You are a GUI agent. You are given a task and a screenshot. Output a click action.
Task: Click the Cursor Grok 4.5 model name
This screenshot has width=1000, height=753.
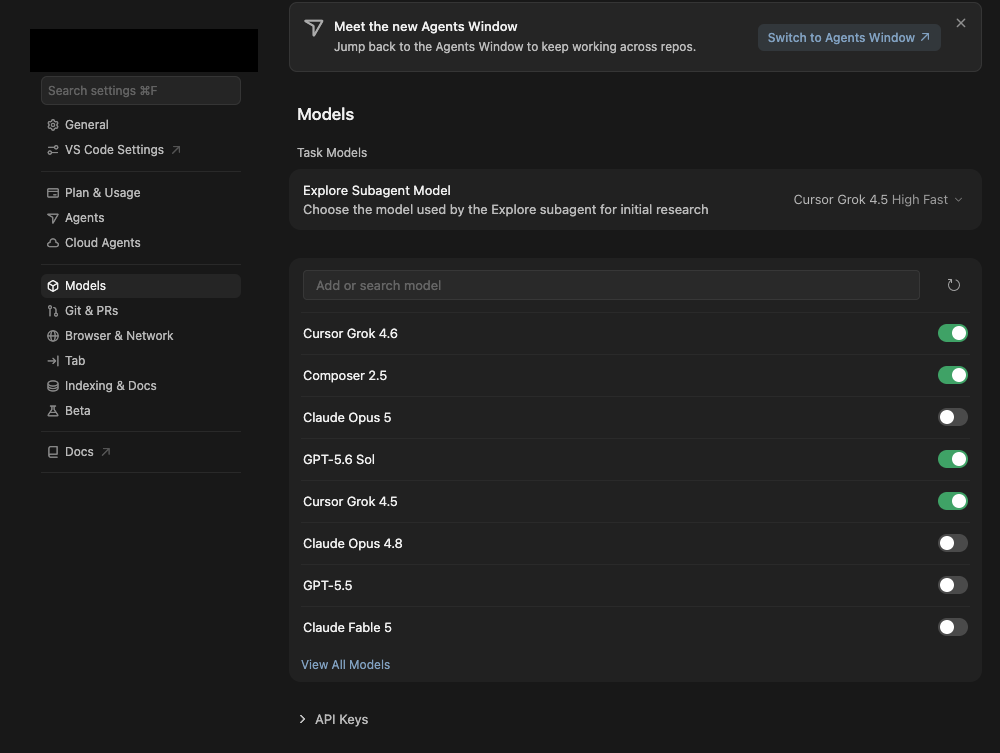[x=350, y=502]
